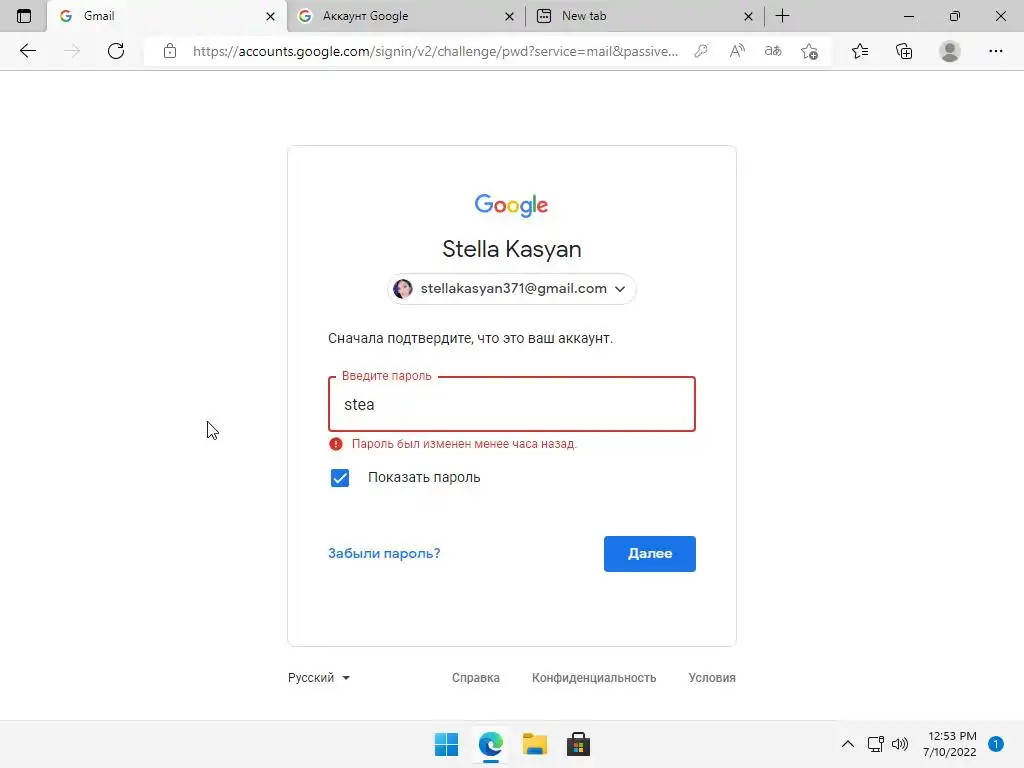Activate Read aloud icon in address bar
The image size is (1024, 768).
pos(737,51)
